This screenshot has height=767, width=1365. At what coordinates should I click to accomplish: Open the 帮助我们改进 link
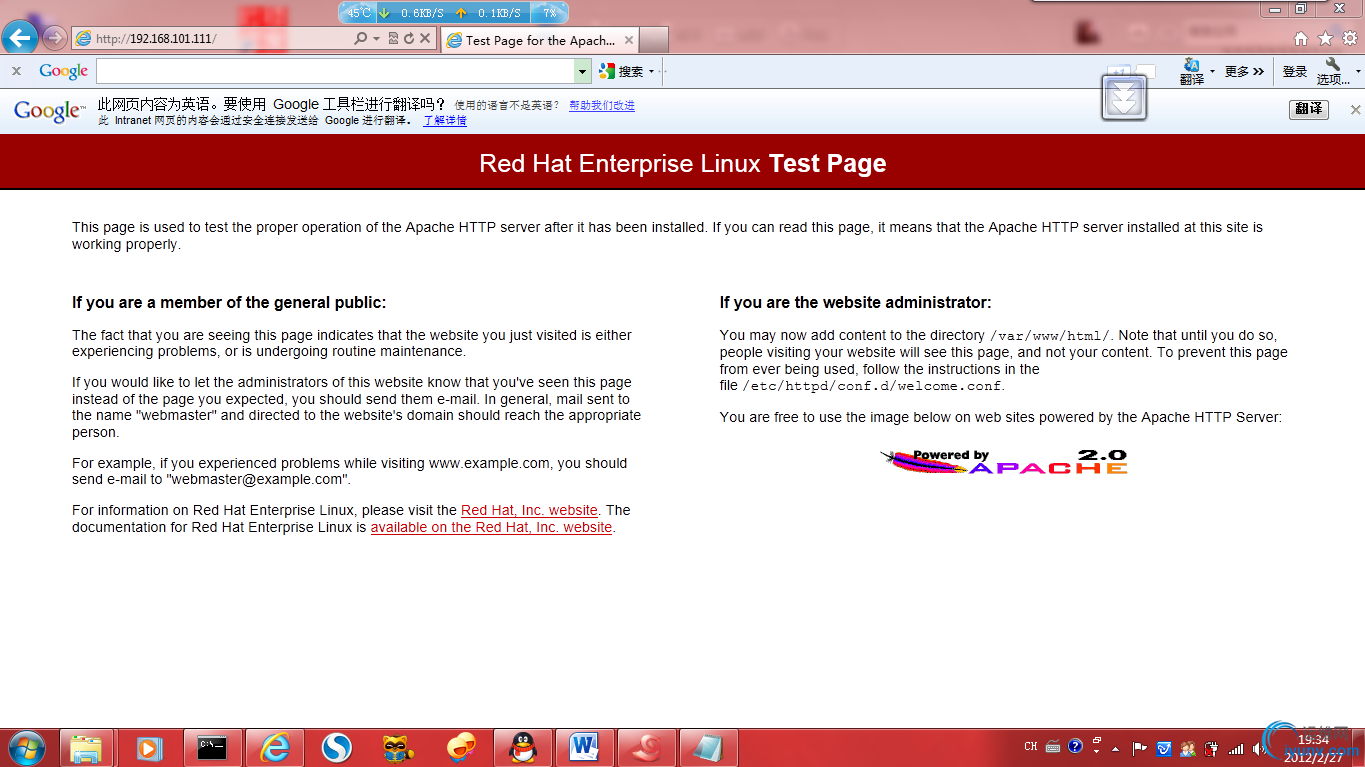(602, 105)
